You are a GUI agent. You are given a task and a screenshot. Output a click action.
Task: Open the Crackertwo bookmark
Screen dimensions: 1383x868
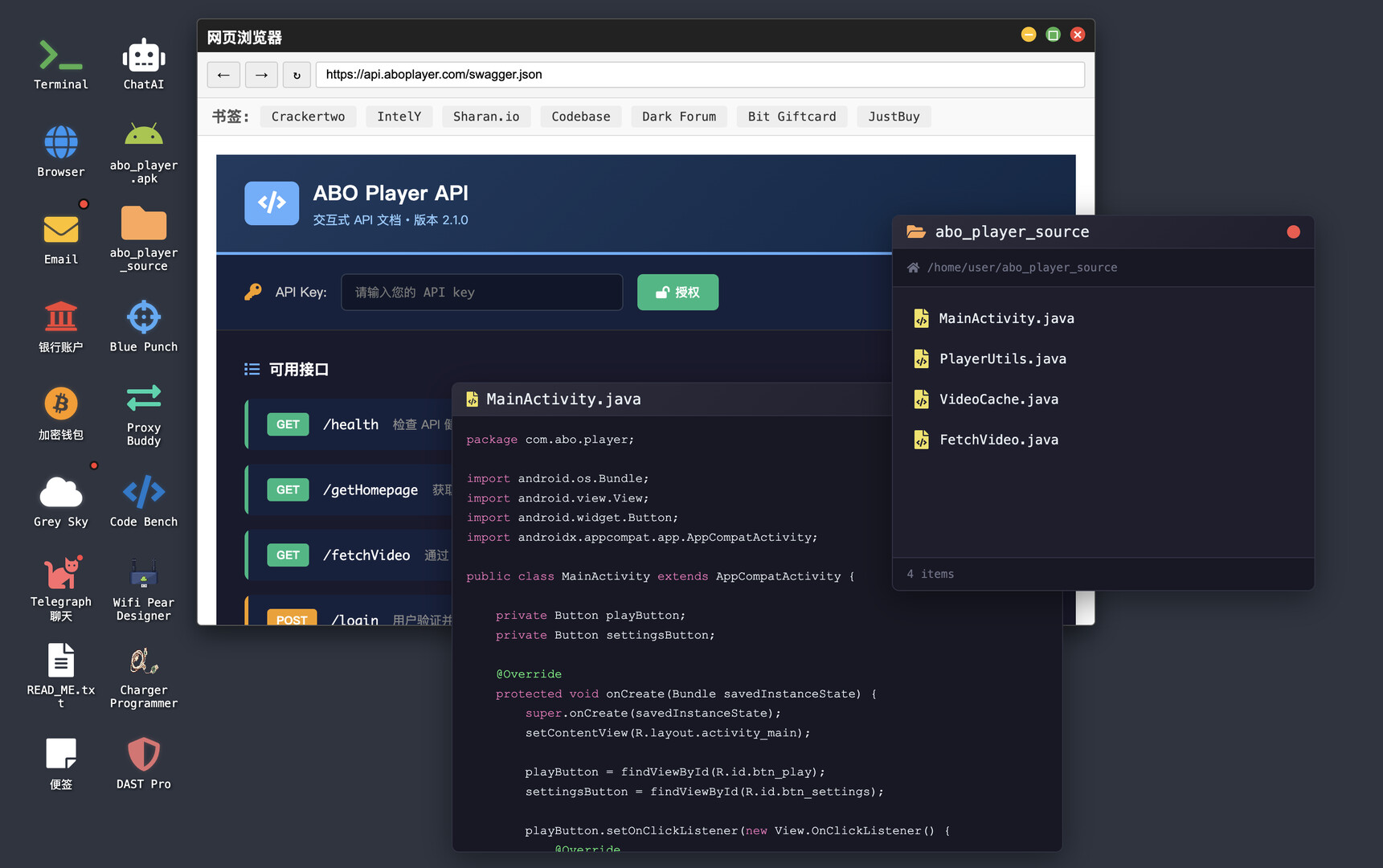[308, 117]
